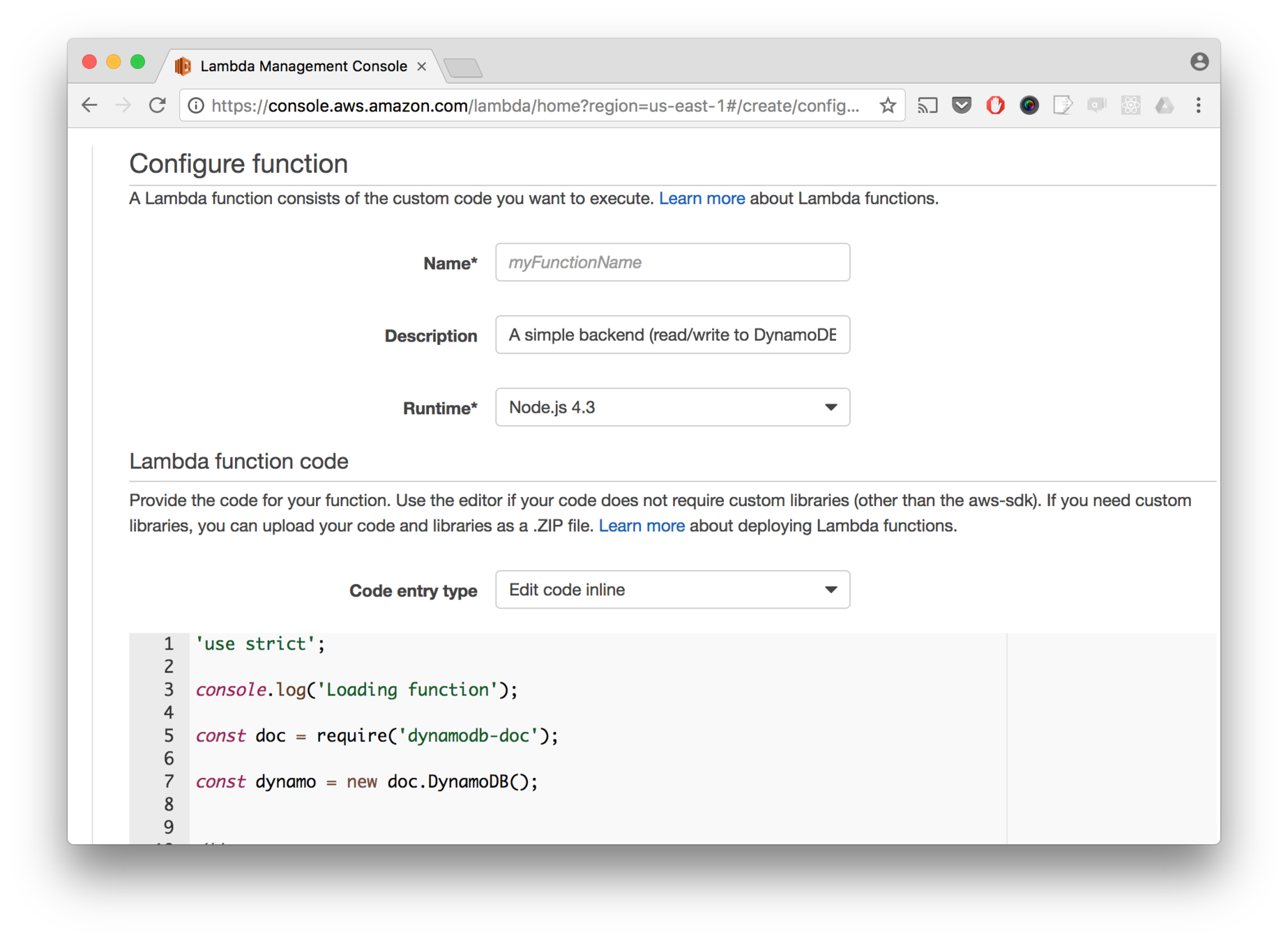Minimize the browser window with yellow button
Viewport: 1288px width, 941px height.
pos(114,62)
